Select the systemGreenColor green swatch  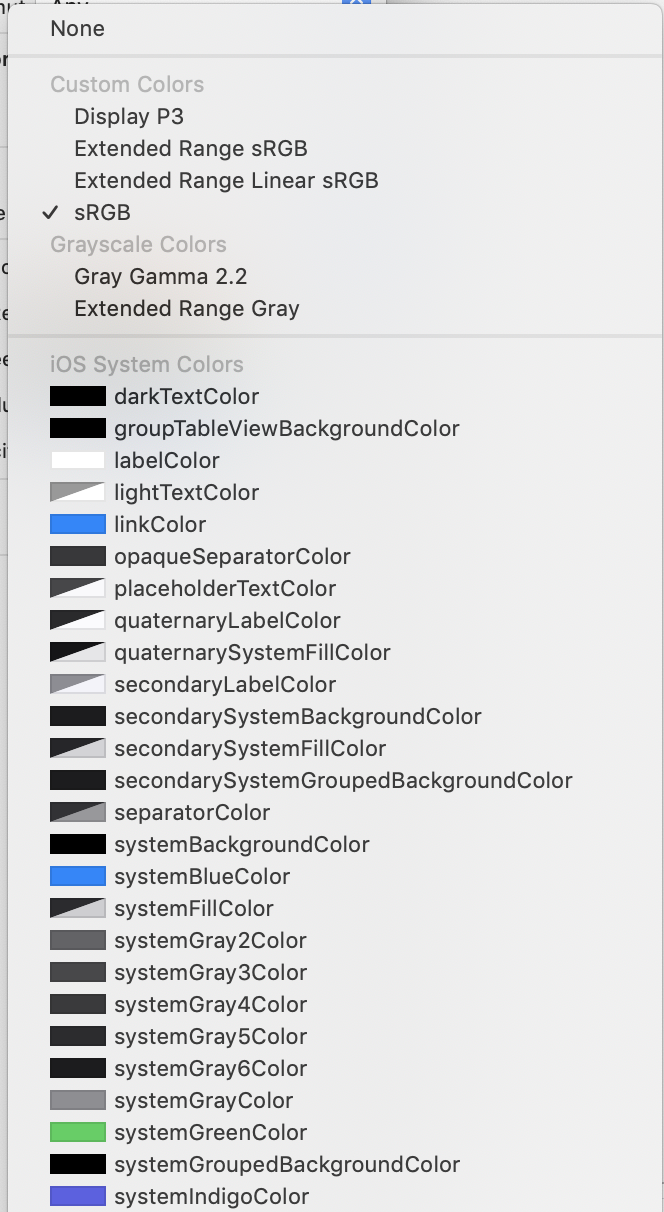click(x=78, y=1133)
